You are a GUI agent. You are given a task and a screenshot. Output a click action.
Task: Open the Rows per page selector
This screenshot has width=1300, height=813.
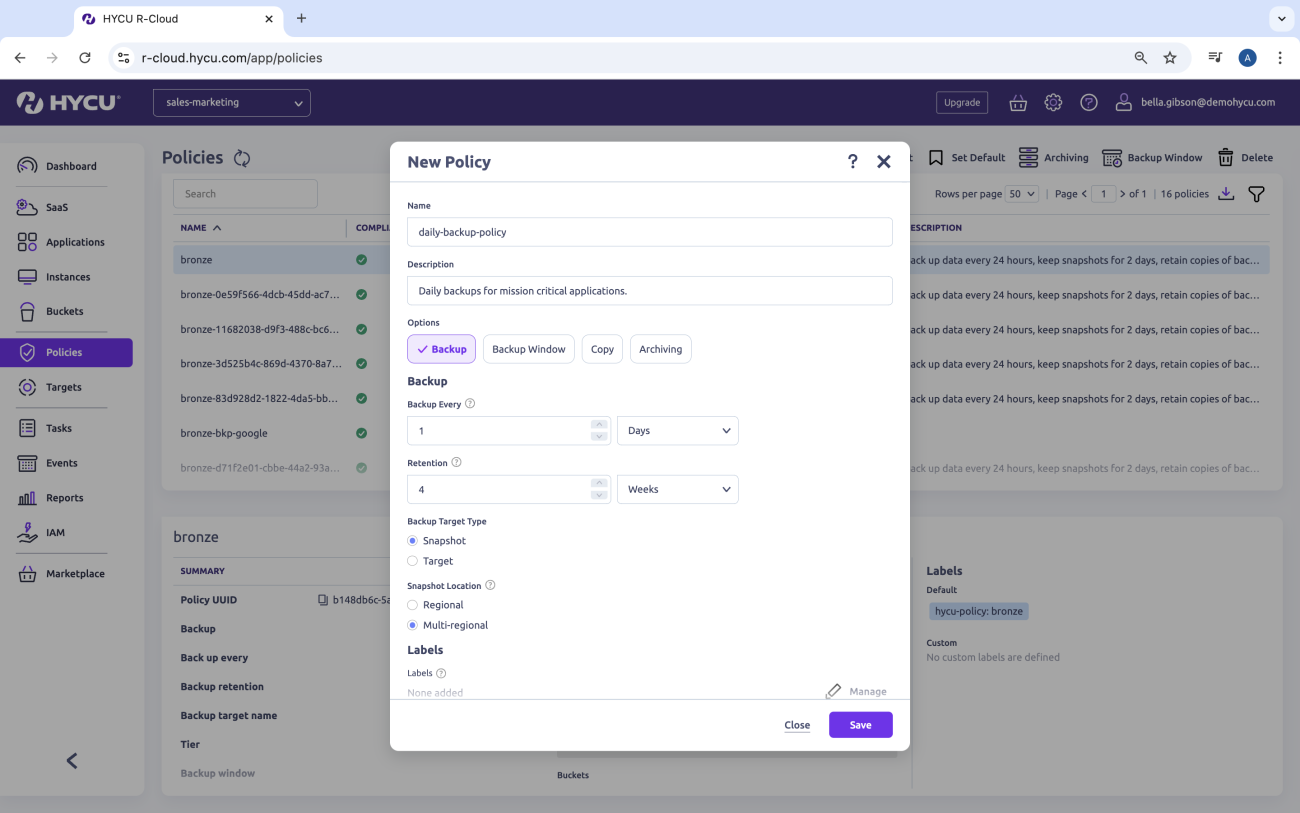[1020, 193]
